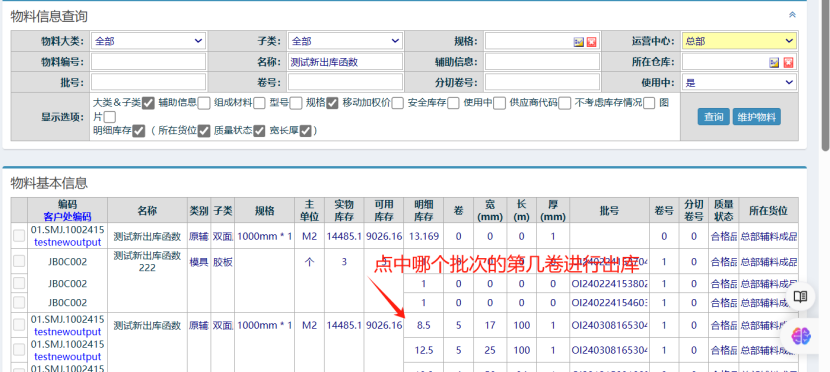This screenshot has width=830, height=372.
Task: Open the 规格 picker icon
Action: pyautogui.click(x=579, y=42)
